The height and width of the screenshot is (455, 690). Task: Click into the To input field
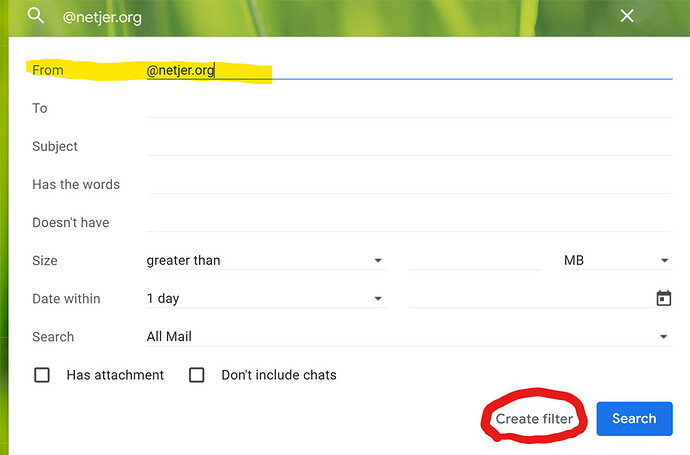click(409, 108)
